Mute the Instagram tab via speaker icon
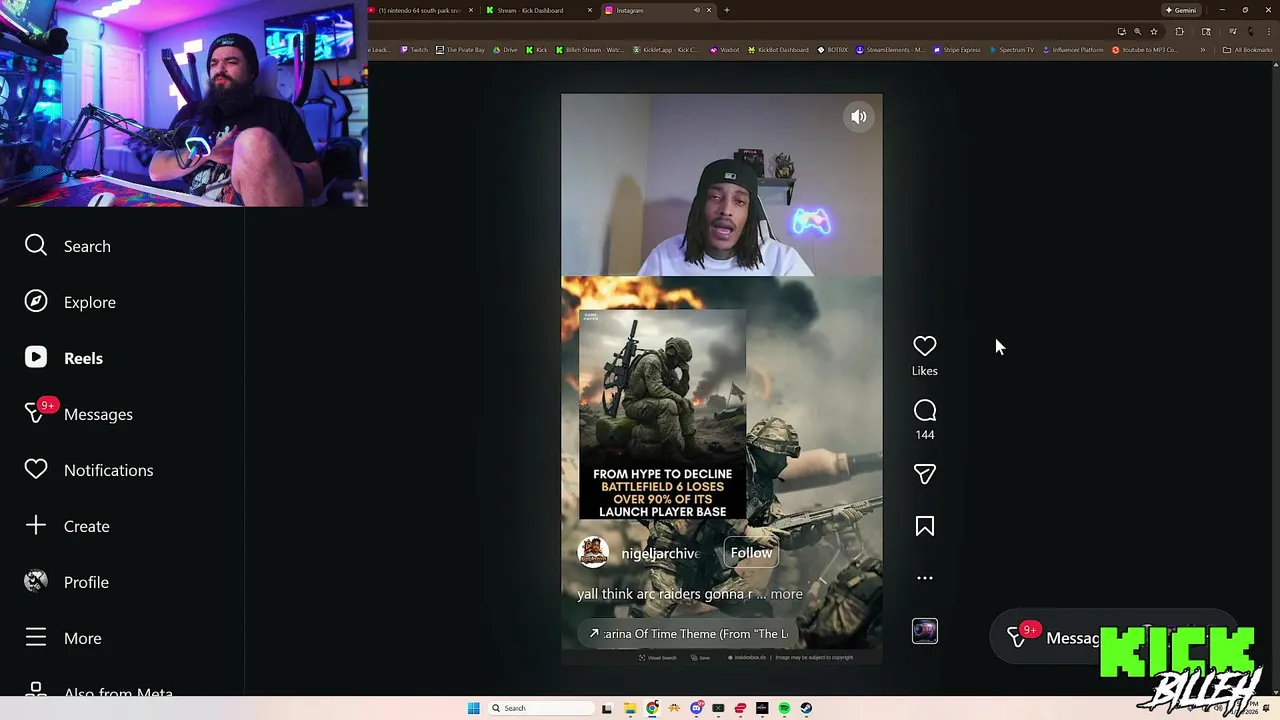The image size is (1280, 720). click(697, 10)
